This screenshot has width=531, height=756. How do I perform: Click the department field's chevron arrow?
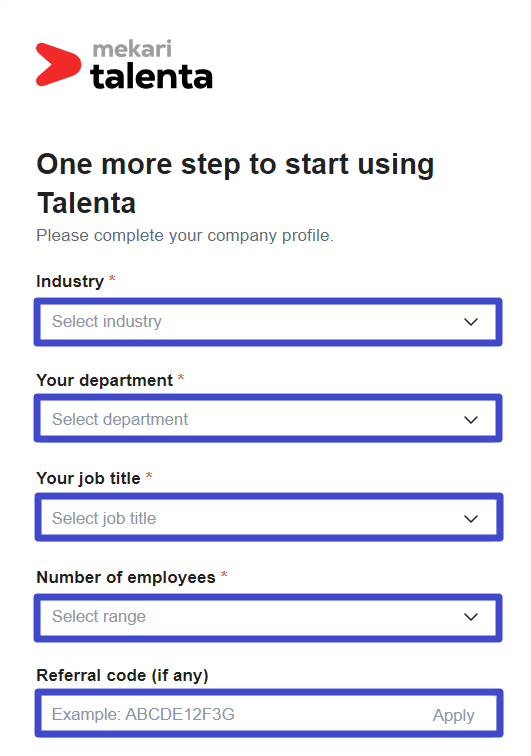coord(471,420)
